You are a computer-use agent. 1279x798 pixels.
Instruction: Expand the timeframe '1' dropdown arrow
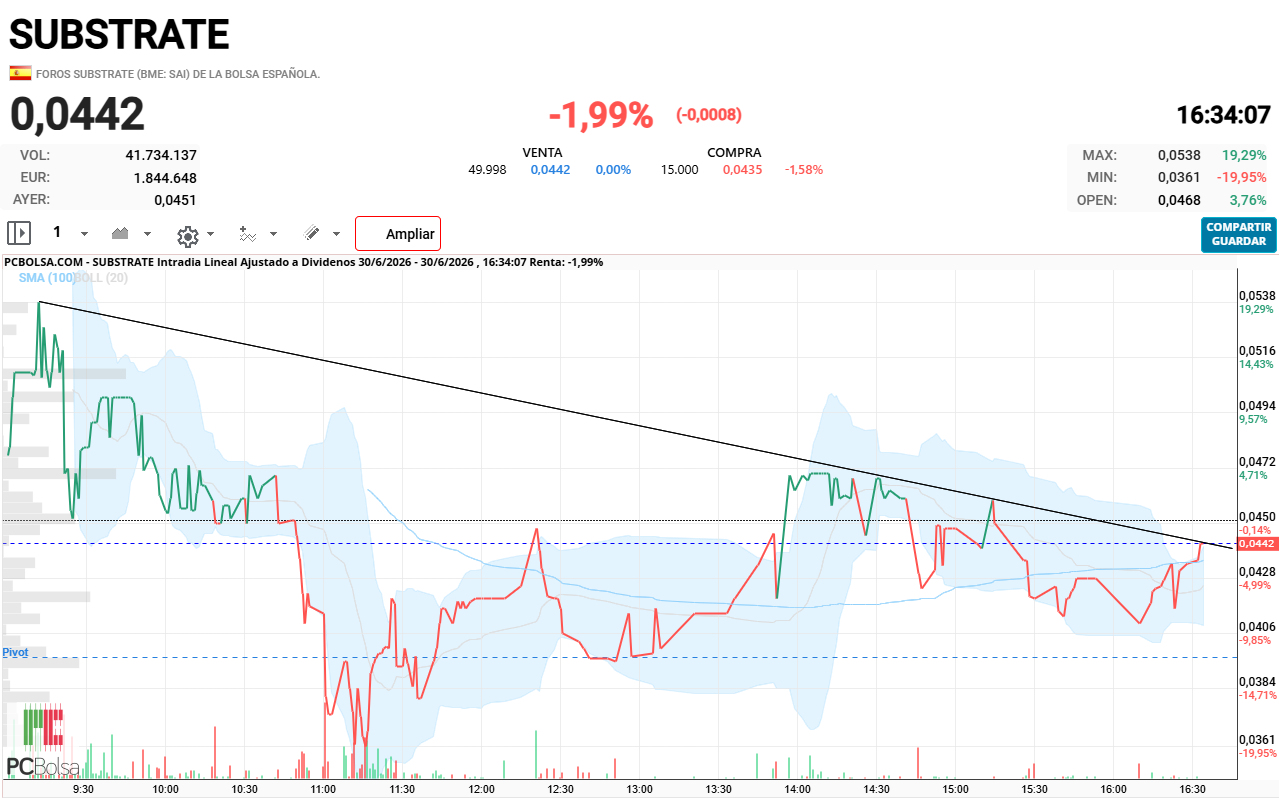coord(84,234)
